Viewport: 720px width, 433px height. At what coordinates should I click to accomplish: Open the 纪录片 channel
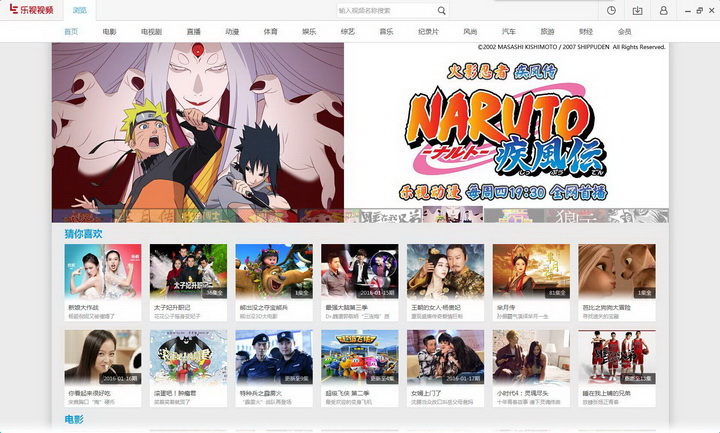tap(428, 32)
